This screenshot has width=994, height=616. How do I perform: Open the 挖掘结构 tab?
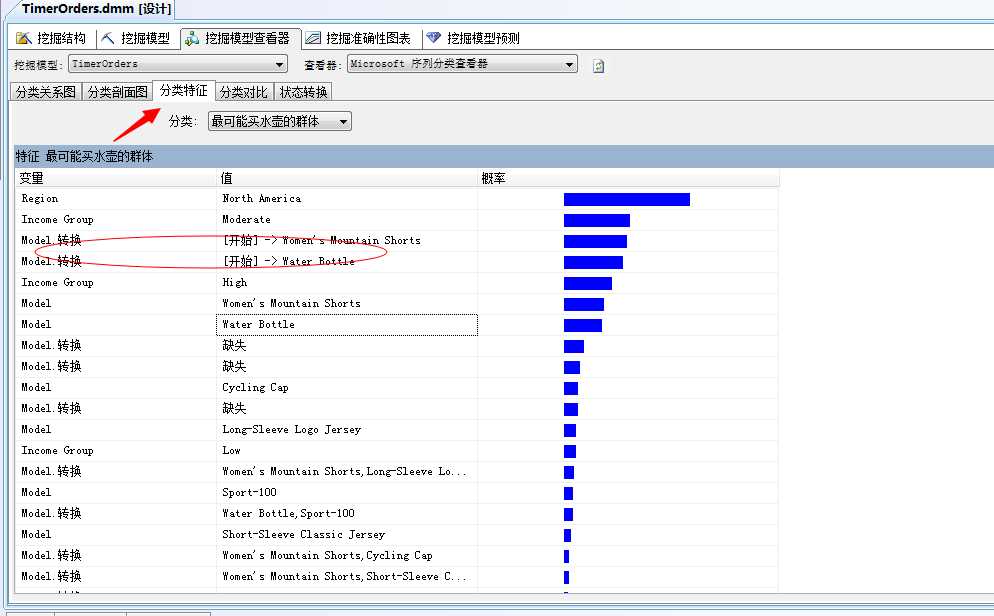pyautogui.click(x=52, y=39)
